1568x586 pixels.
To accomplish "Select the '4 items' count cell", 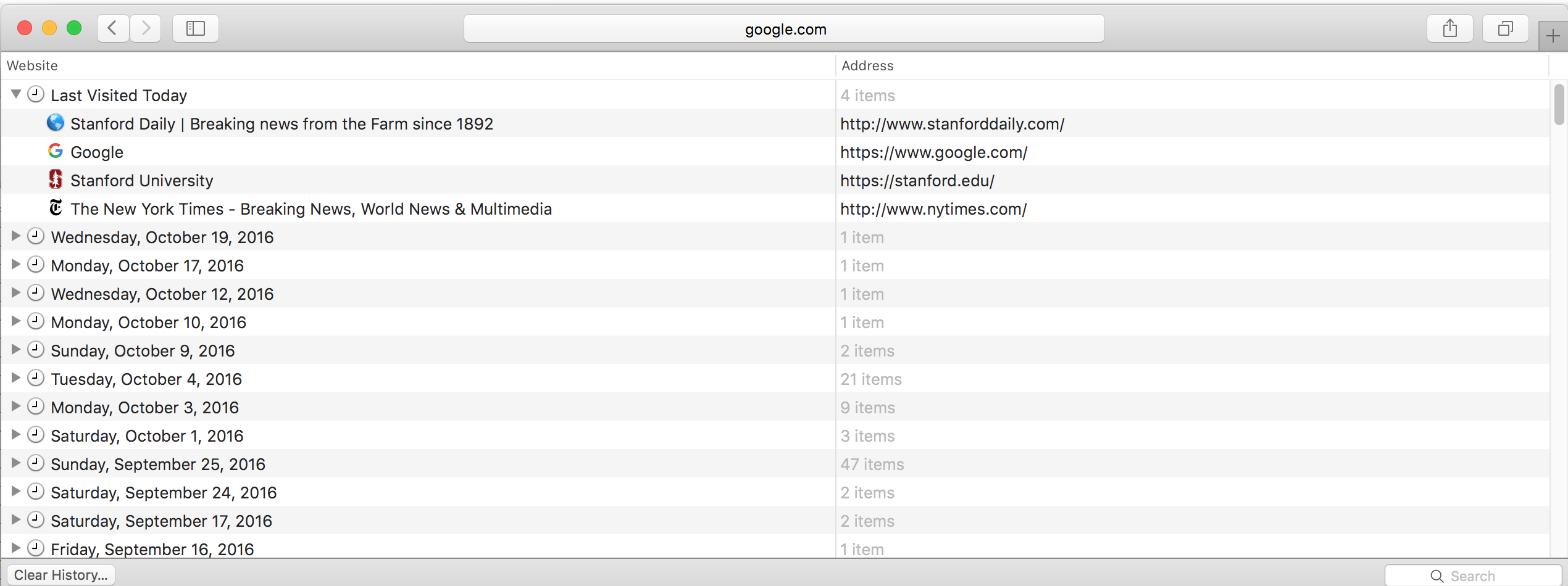I will point(868,96).
